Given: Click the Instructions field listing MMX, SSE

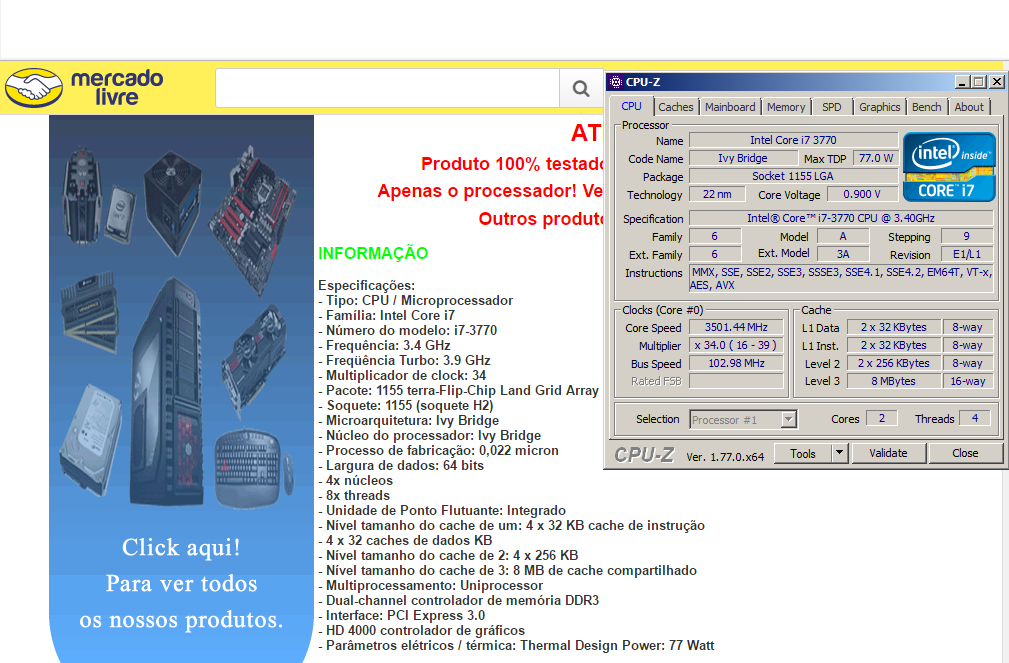Looking at the screenshot, I should pyautogui.click(x=840, y=279).
